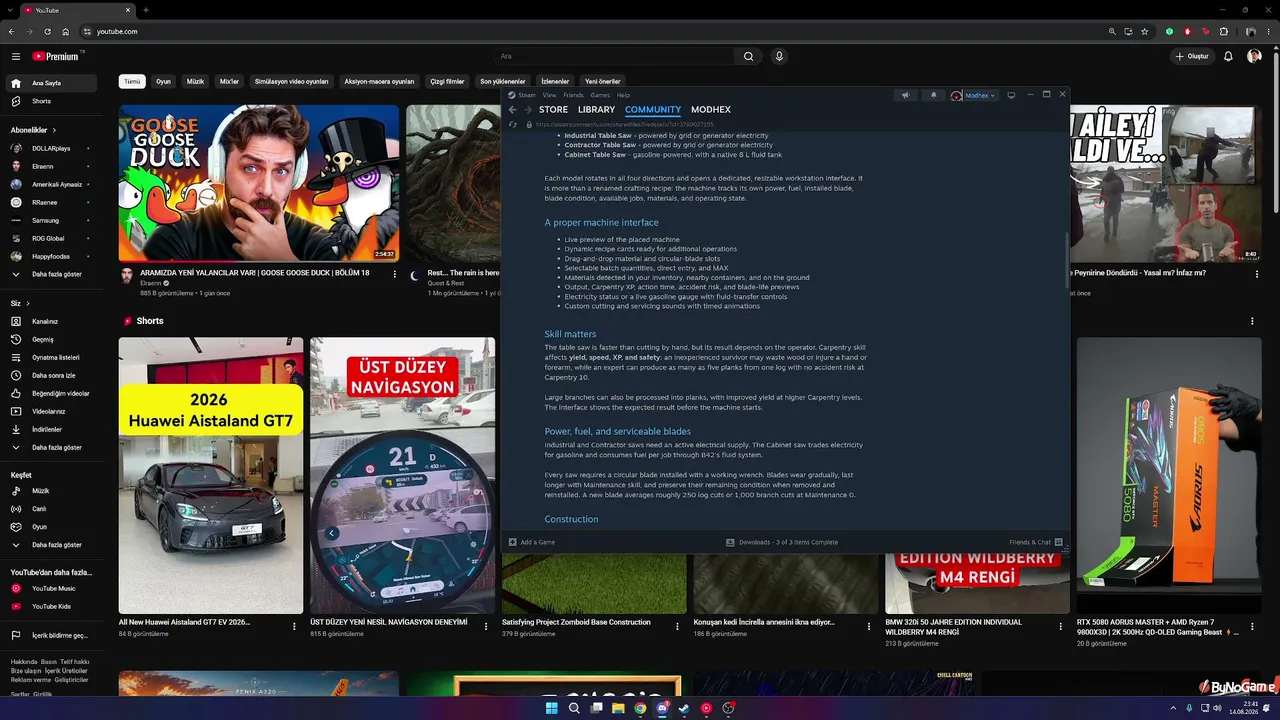Open Steam announcements megaphone icon

click(x=905, y=95)
